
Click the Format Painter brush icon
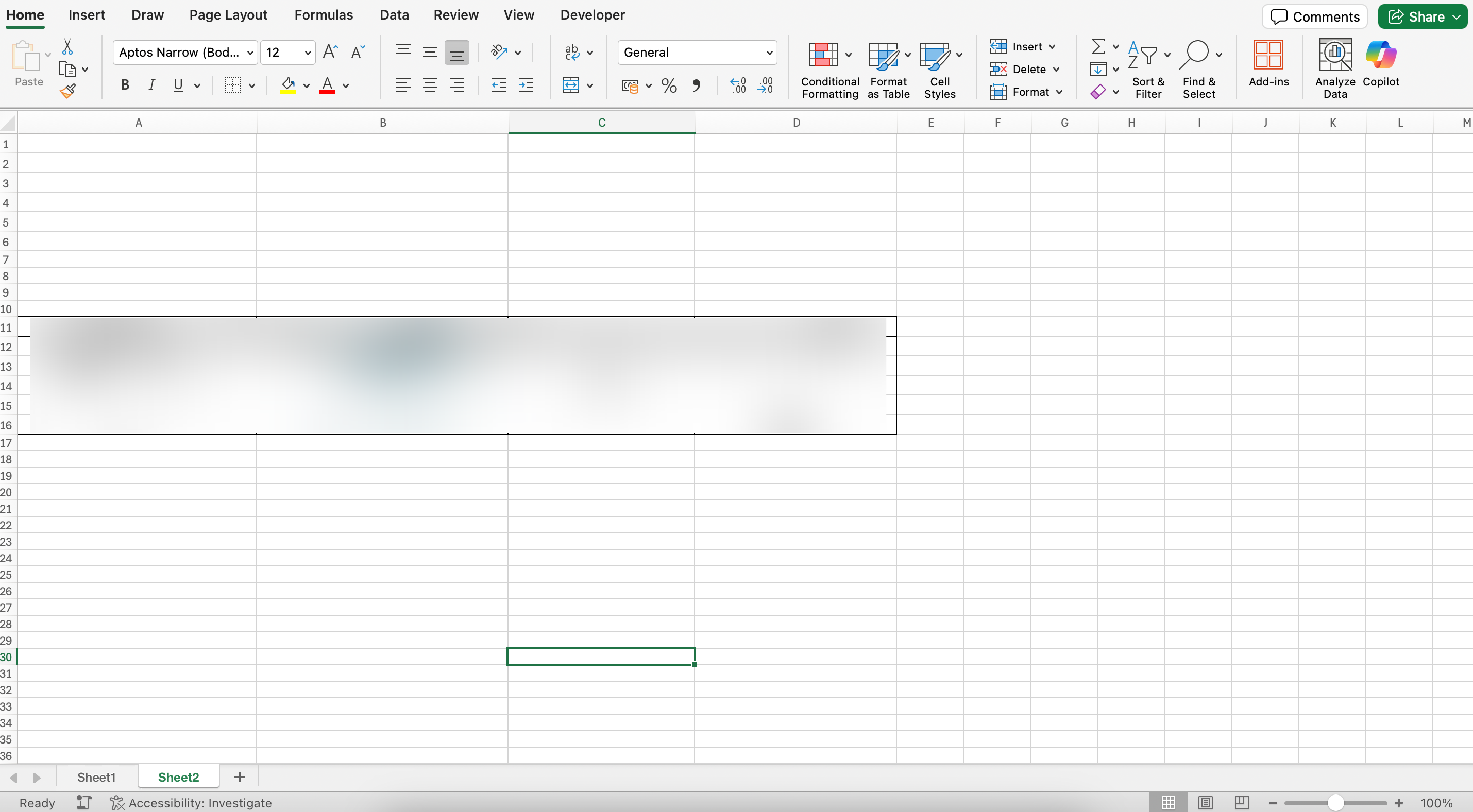pyautogui.click(x=68, y=91)
